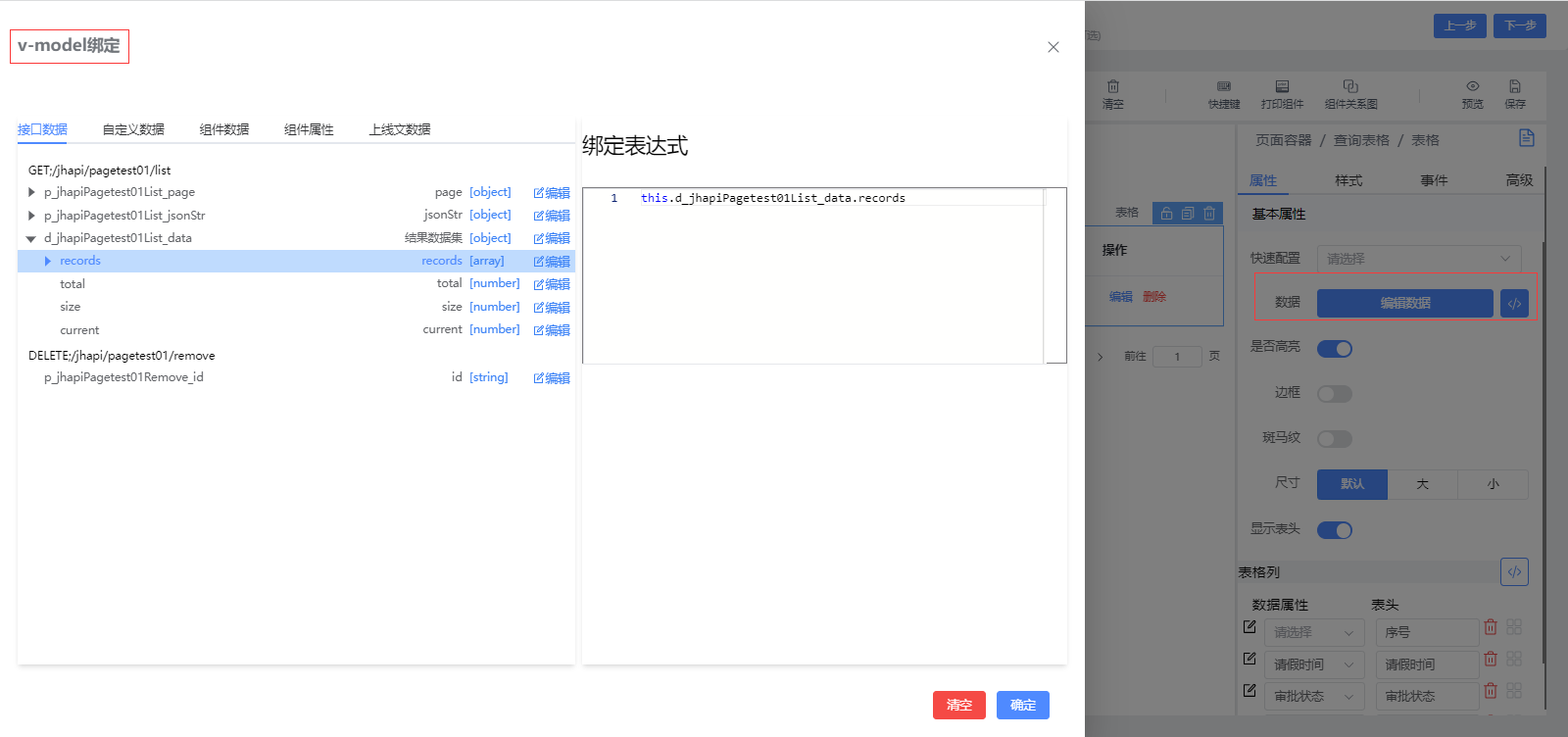
Task: Switch to the 组件属性 tab
Action: click(x=309, y=129)
